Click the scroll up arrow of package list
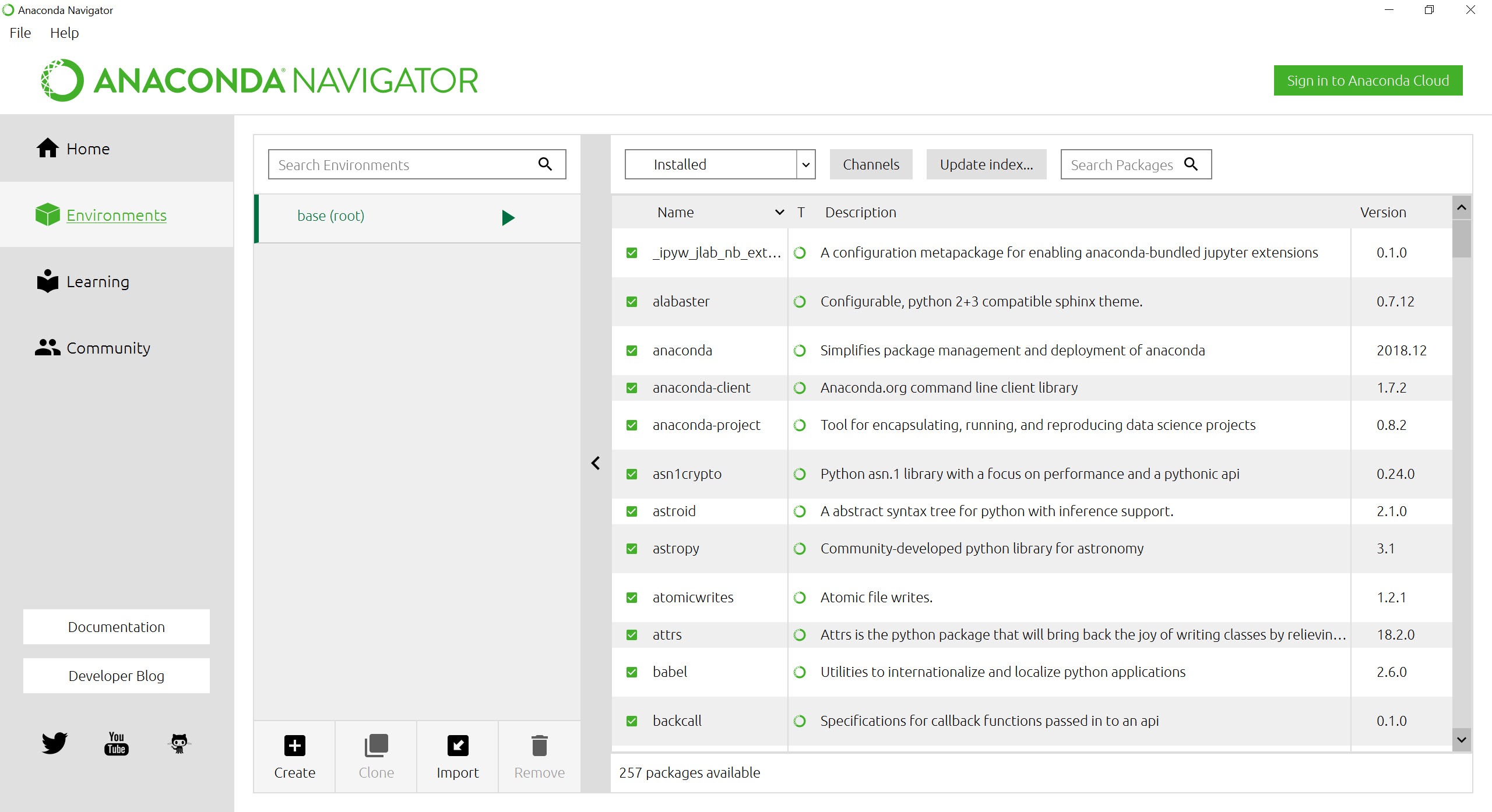Image resolution: width=1492 pixels, height=812 pixels. pos(1462,207)
